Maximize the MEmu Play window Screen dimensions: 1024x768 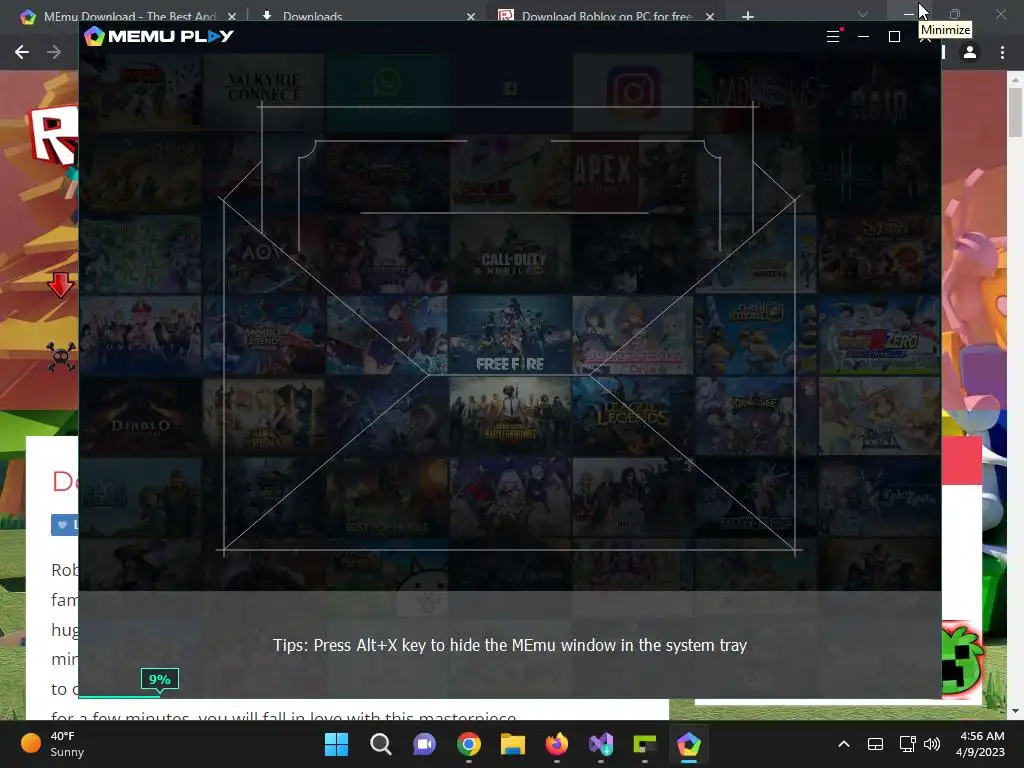[x=894, y=37]
